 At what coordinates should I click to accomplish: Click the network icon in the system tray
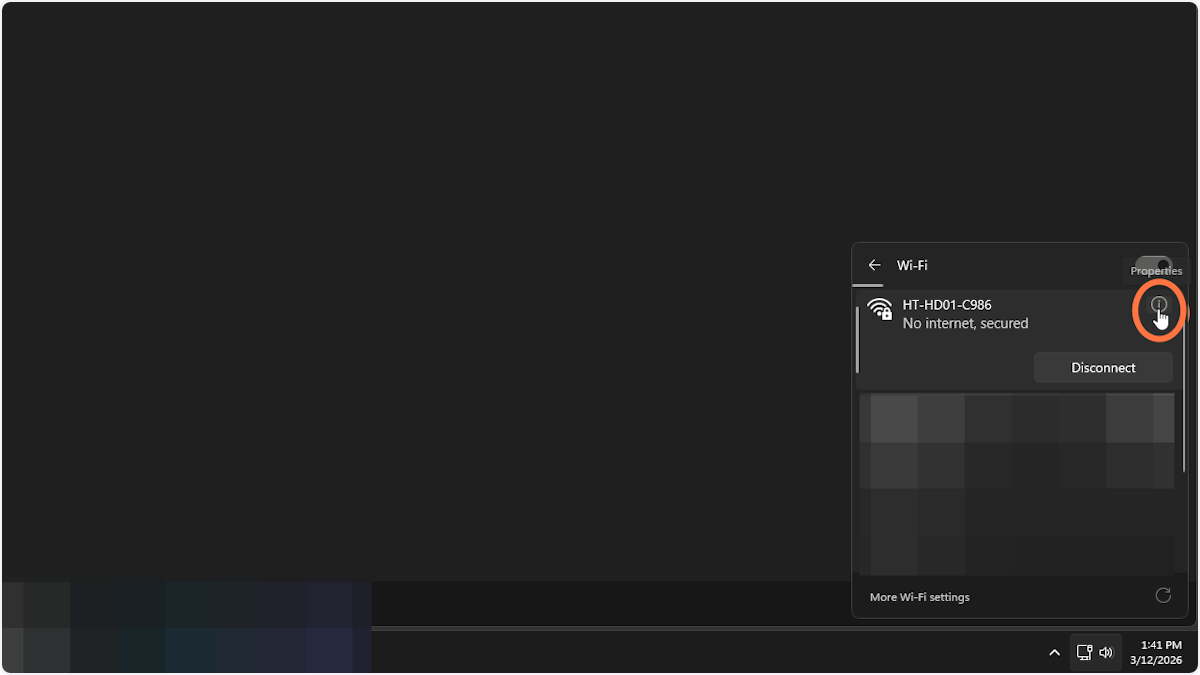[x=1084, y=652]
